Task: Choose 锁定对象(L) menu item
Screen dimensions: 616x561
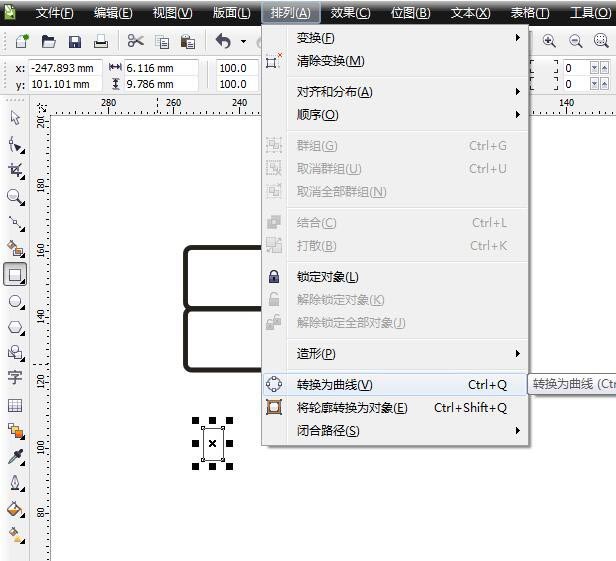Action: (x=395, y=277)
